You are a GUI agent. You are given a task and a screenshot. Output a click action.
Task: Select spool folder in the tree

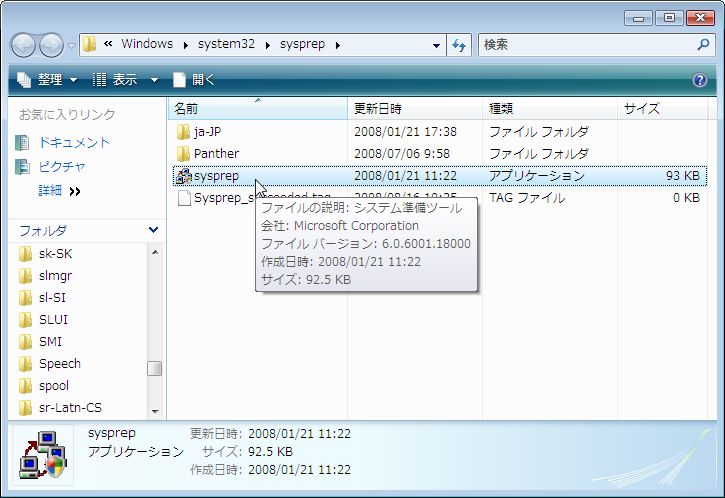coord(54,386)
